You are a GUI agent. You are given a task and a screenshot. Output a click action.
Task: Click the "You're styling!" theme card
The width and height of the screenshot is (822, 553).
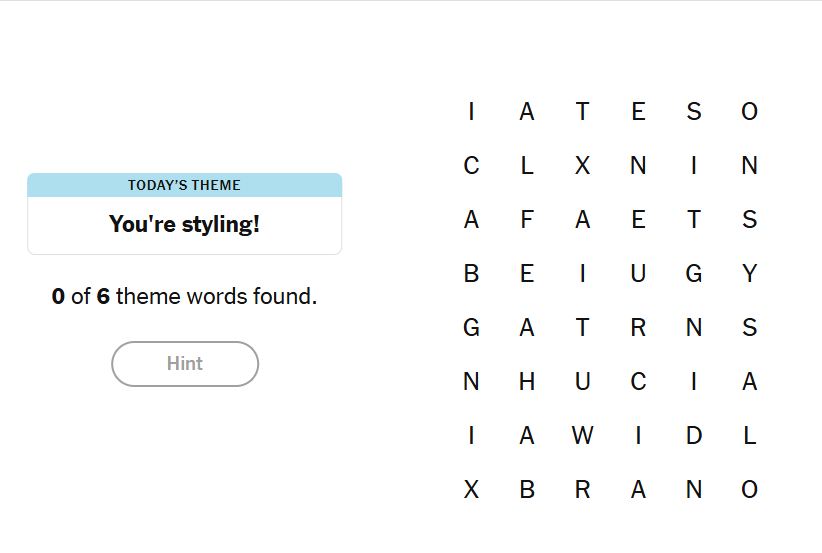click(184, 225)
